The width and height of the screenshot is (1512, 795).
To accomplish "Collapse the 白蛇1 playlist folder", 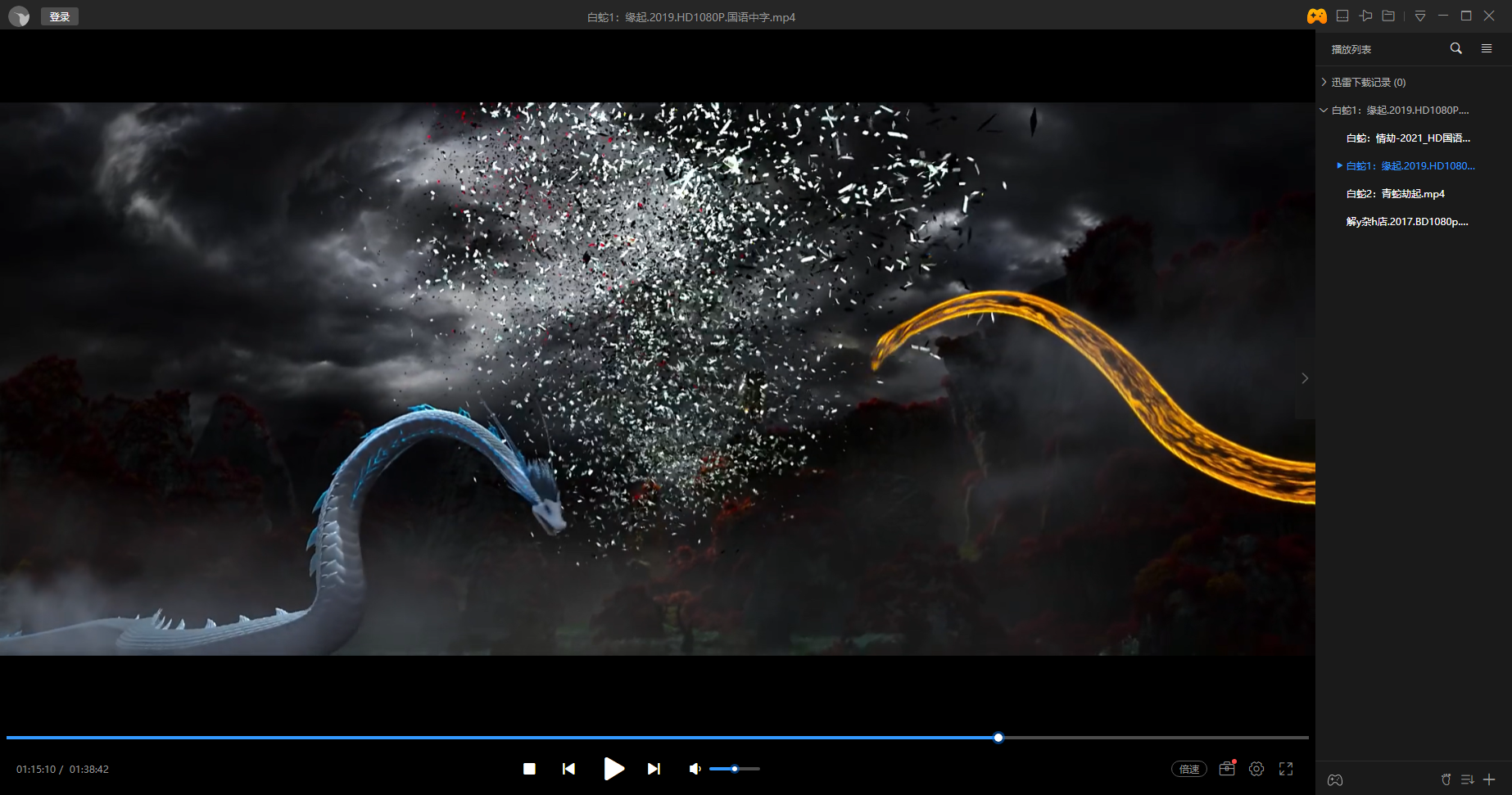I will tap(1324, 111).
